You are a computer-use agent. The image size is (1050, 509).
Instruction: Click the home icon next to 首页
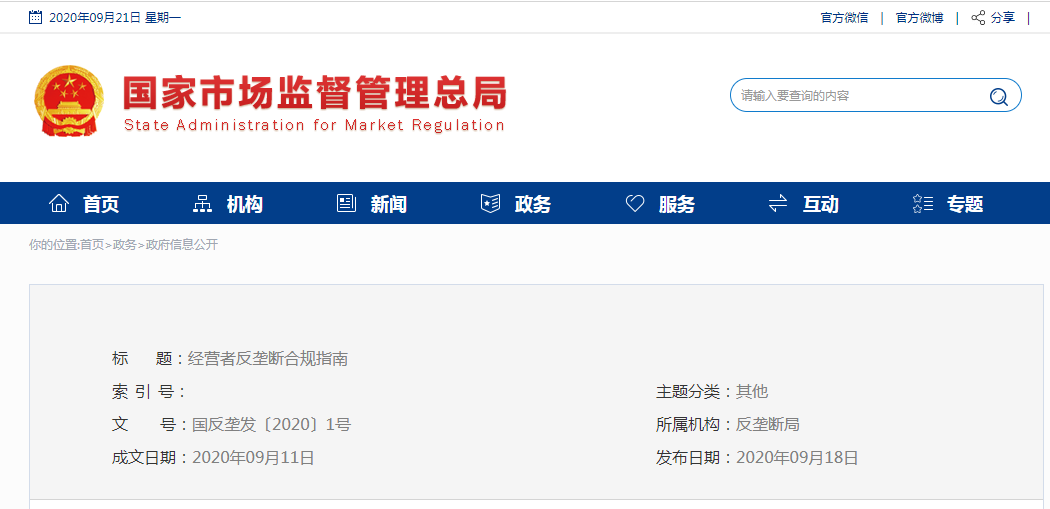pos(59,203)
